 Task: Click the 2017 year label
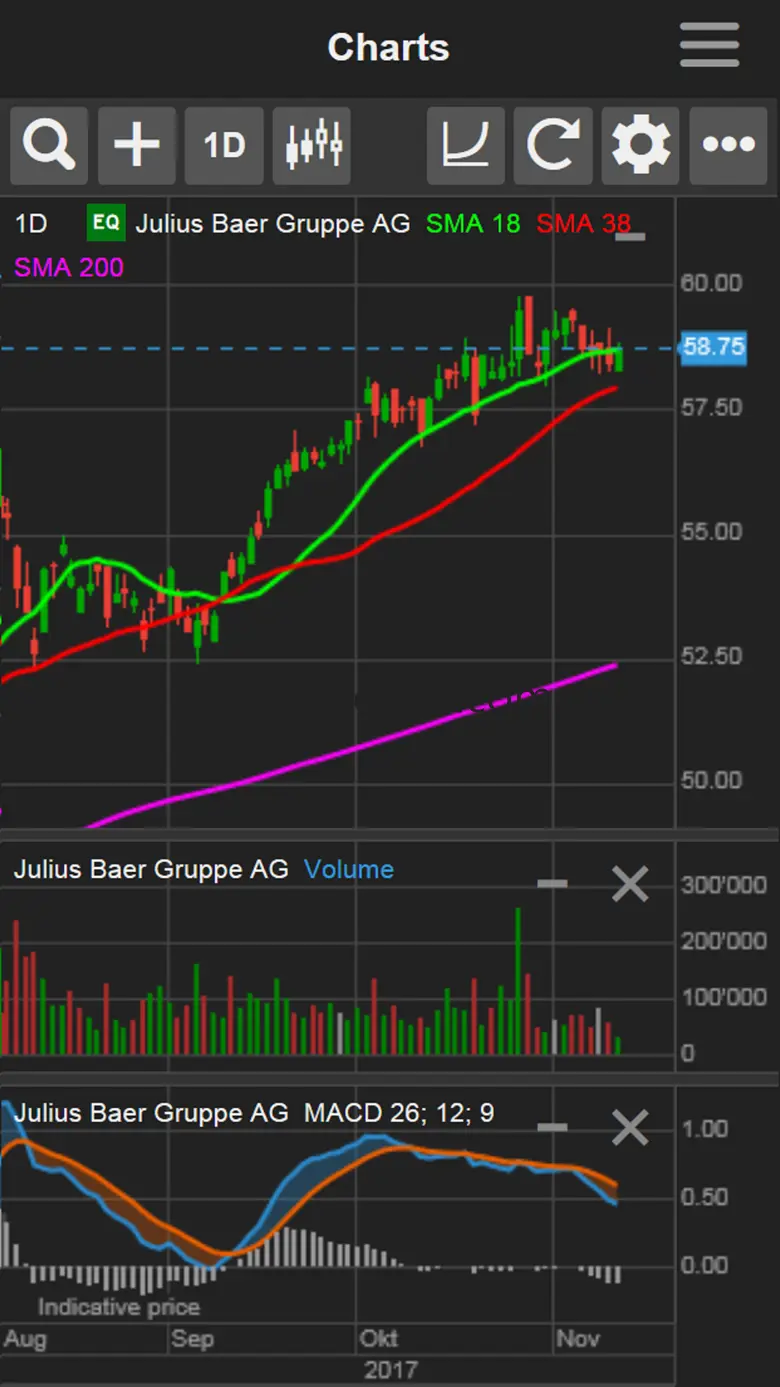tap(391, 1369)
